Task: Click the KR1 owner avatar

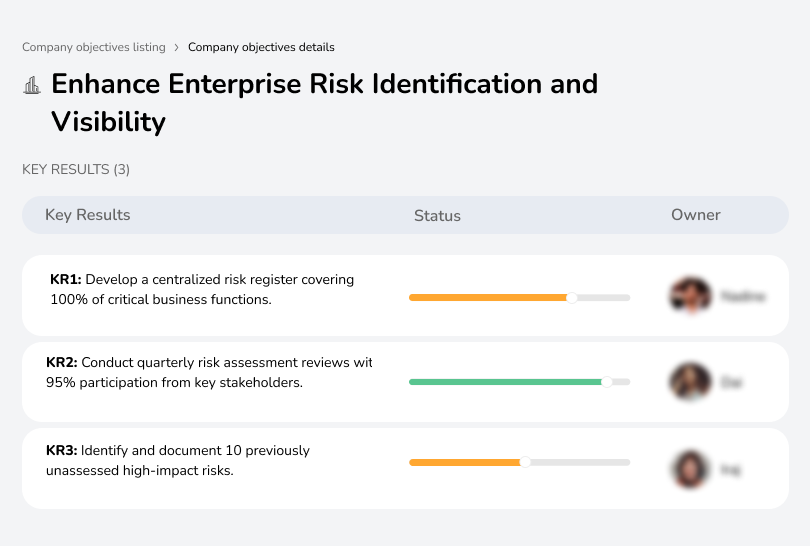Action: tap(691, 296)
